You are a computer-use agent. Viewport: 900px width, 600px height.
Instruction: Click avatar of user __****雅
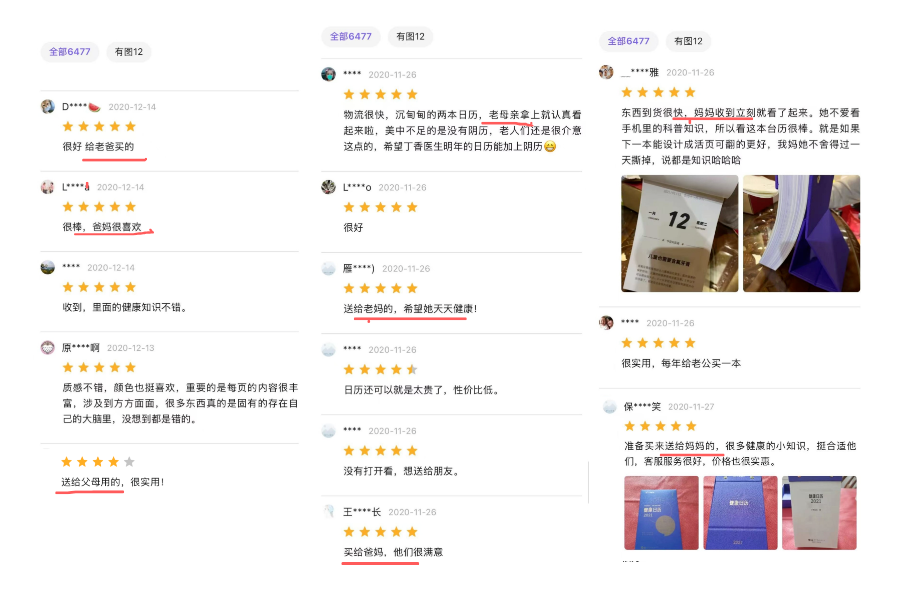606,72
